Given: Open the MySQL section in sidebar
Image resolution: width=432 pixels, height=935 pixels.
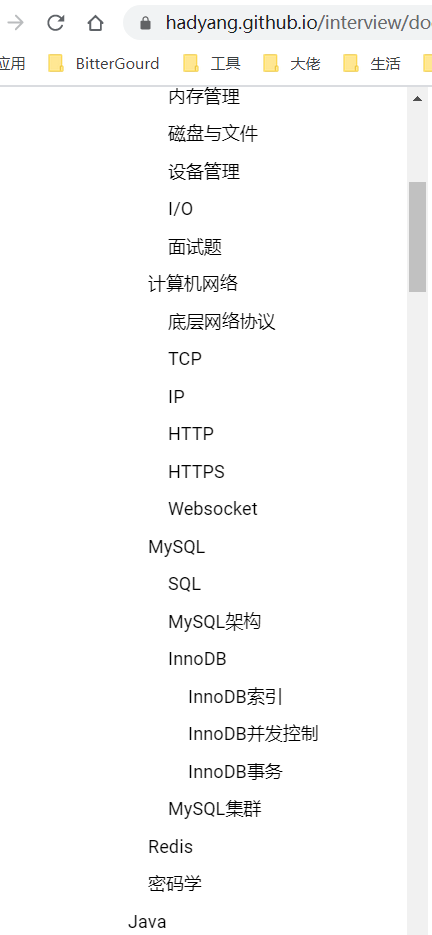Looking at the screenshot, I should tap(177, 547).
